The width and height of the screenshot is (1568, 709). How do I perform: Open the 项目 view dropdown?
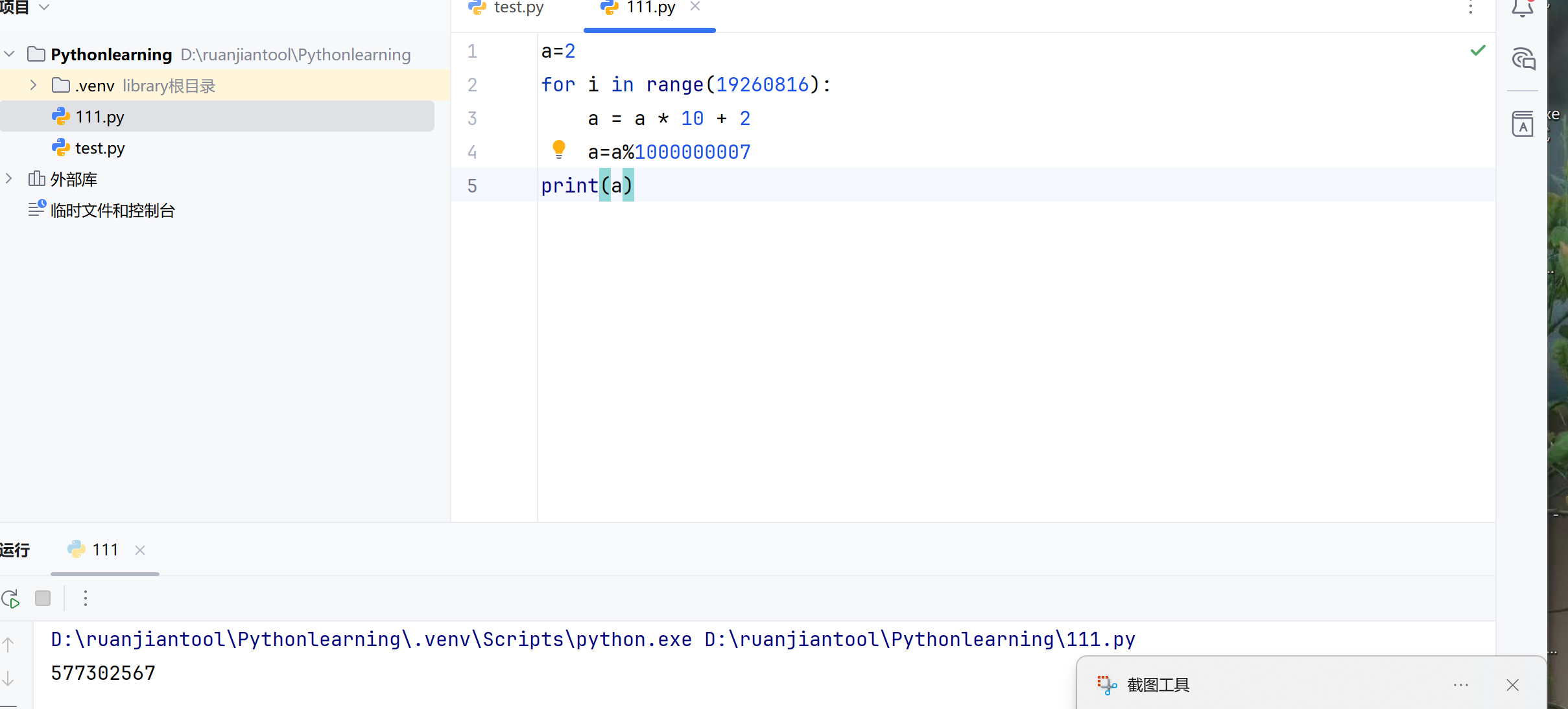tap(44, 7)
